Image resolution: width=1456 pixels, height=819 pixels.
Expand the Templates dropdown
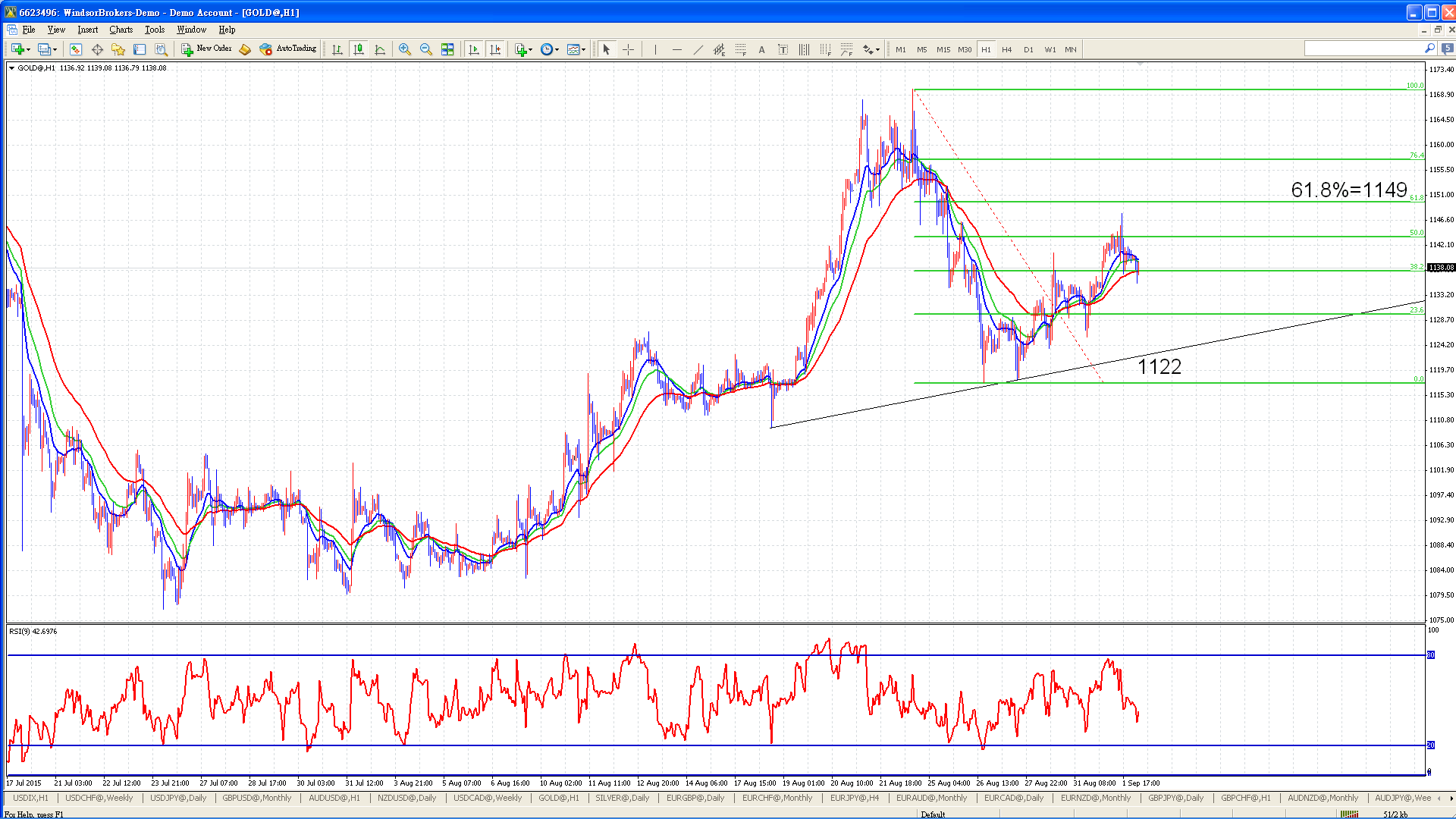tap(576, 49)
